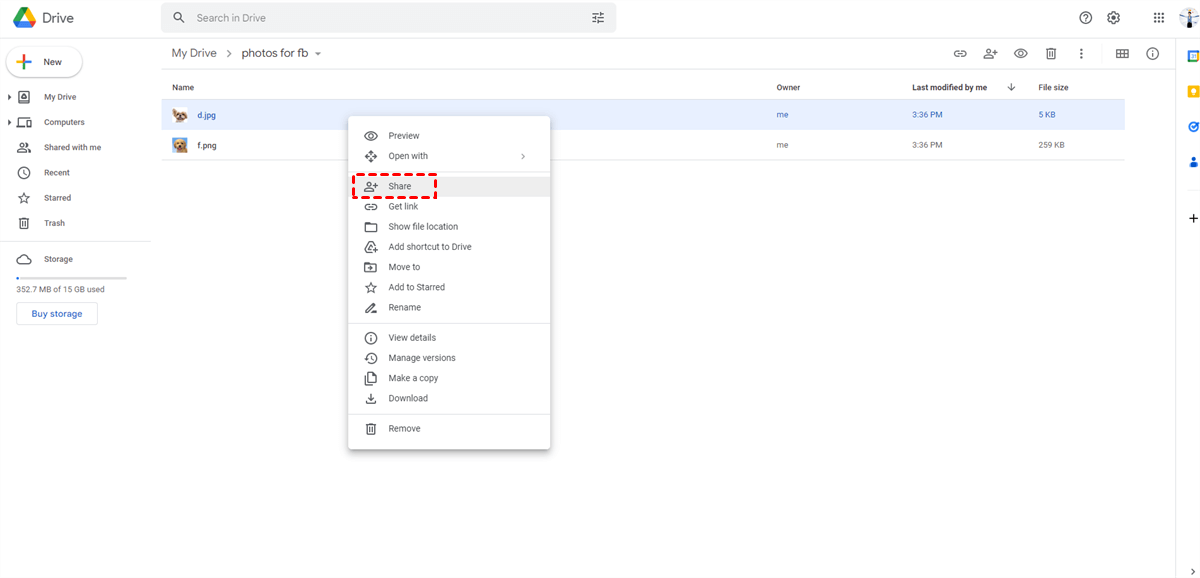
Task: Click the eye preview icon in toolbar
Action: (x=1021, y=54)
